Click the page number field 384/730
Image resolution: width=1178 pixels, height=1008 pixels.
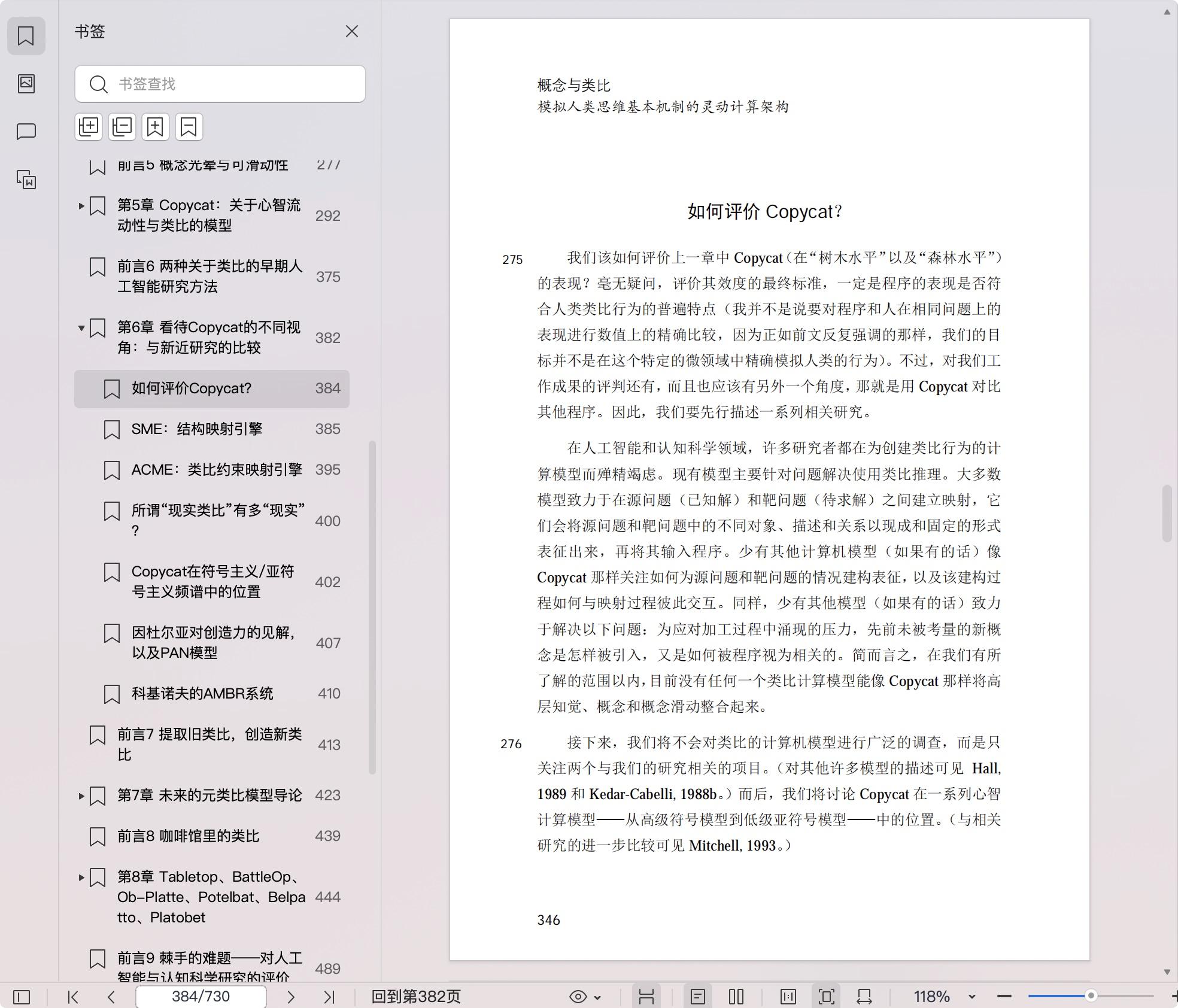[201, 997]
